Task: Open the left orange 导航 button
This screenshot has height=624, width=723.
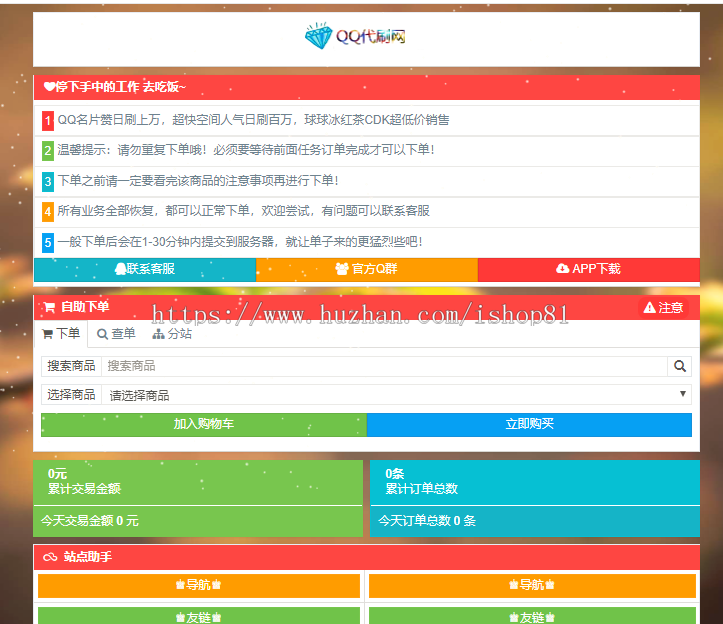Action: click(x=199, y=585)
